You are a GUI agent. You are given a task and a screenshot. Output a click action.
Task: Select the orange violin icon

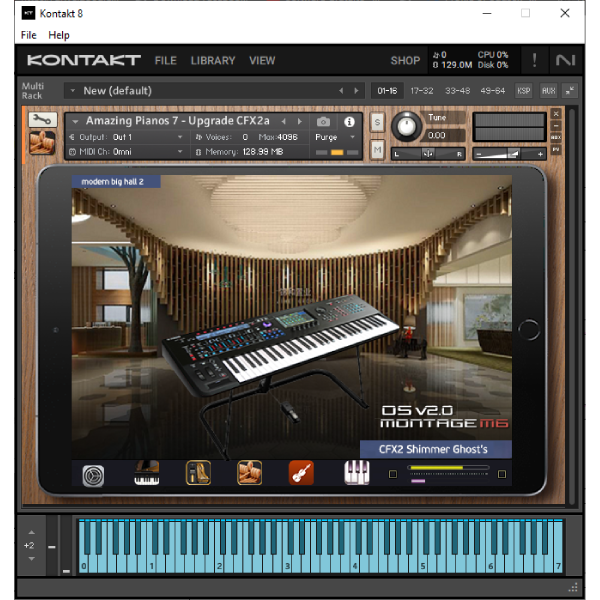tap(301, 473)
